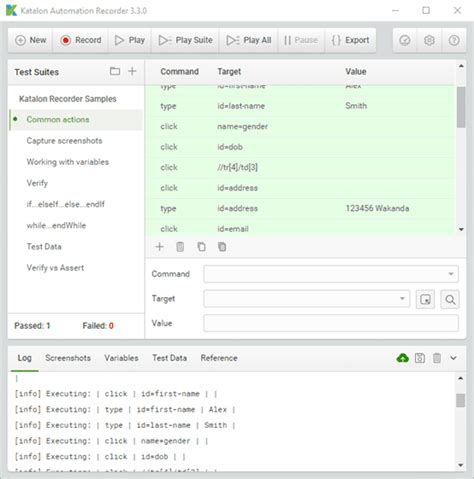Click log line click id=dob

[x=100, y=457]
